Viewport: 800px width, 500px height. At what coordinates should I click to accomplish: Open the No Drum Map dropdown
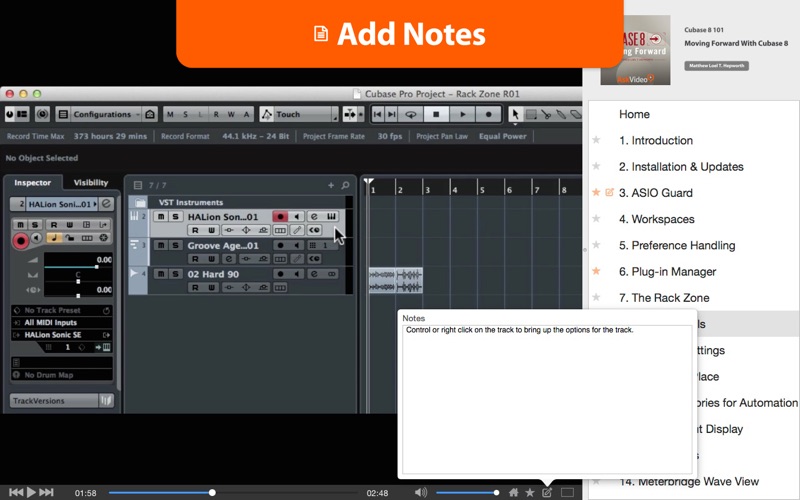[62, 375]
